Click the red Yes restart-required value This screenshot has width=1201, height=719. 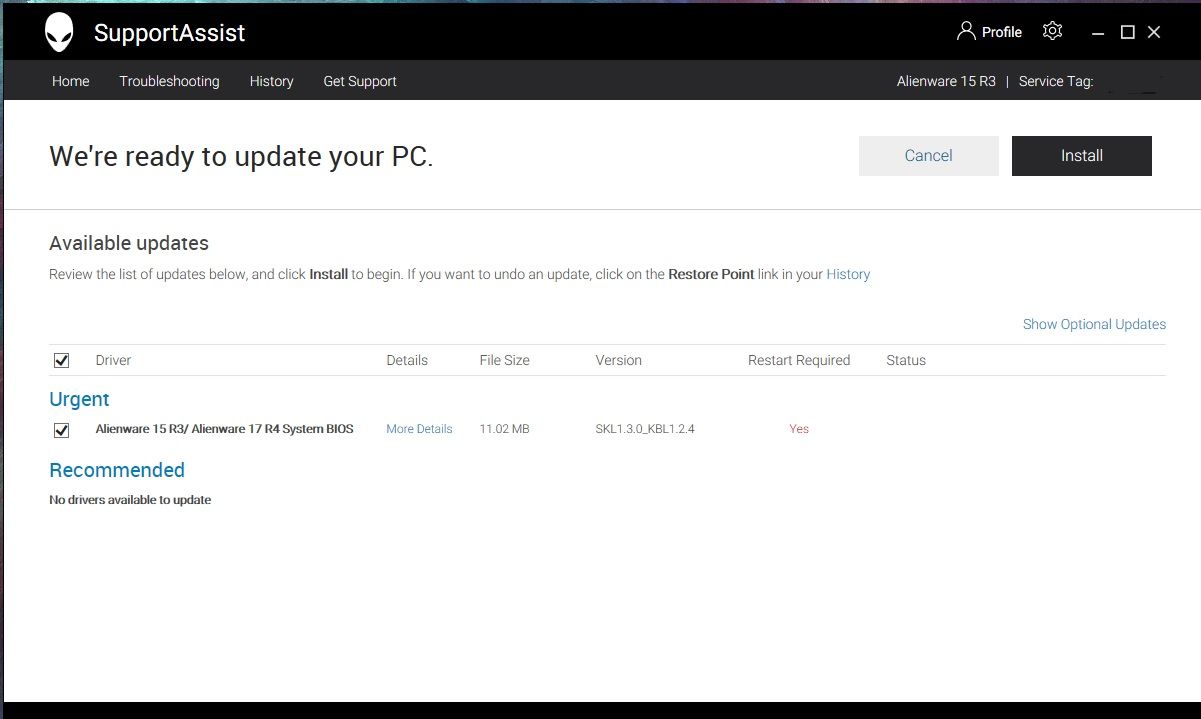799,429
